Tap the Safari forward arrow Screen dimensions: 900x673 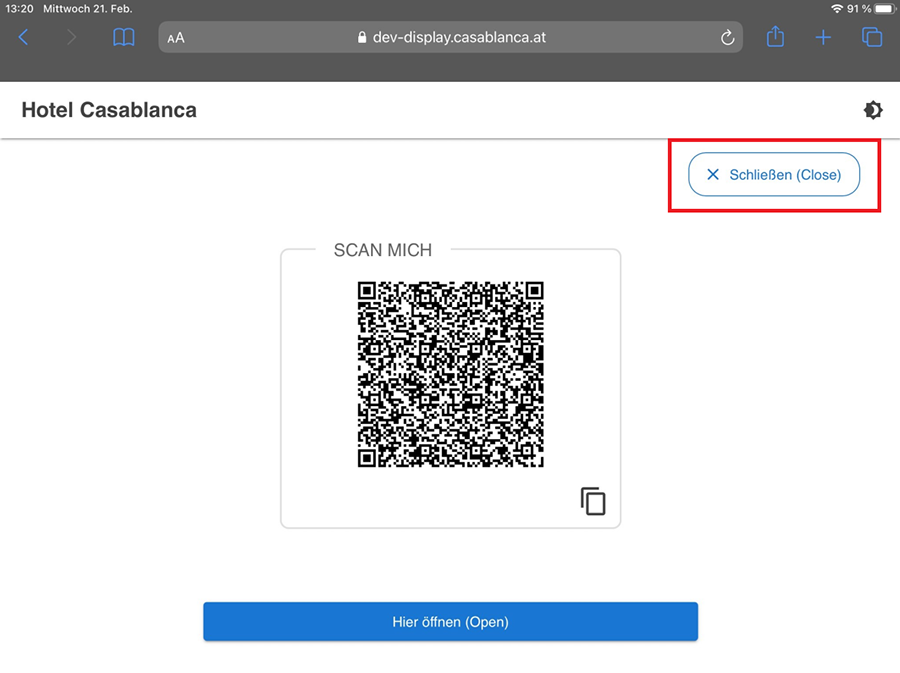coord(71,38)
